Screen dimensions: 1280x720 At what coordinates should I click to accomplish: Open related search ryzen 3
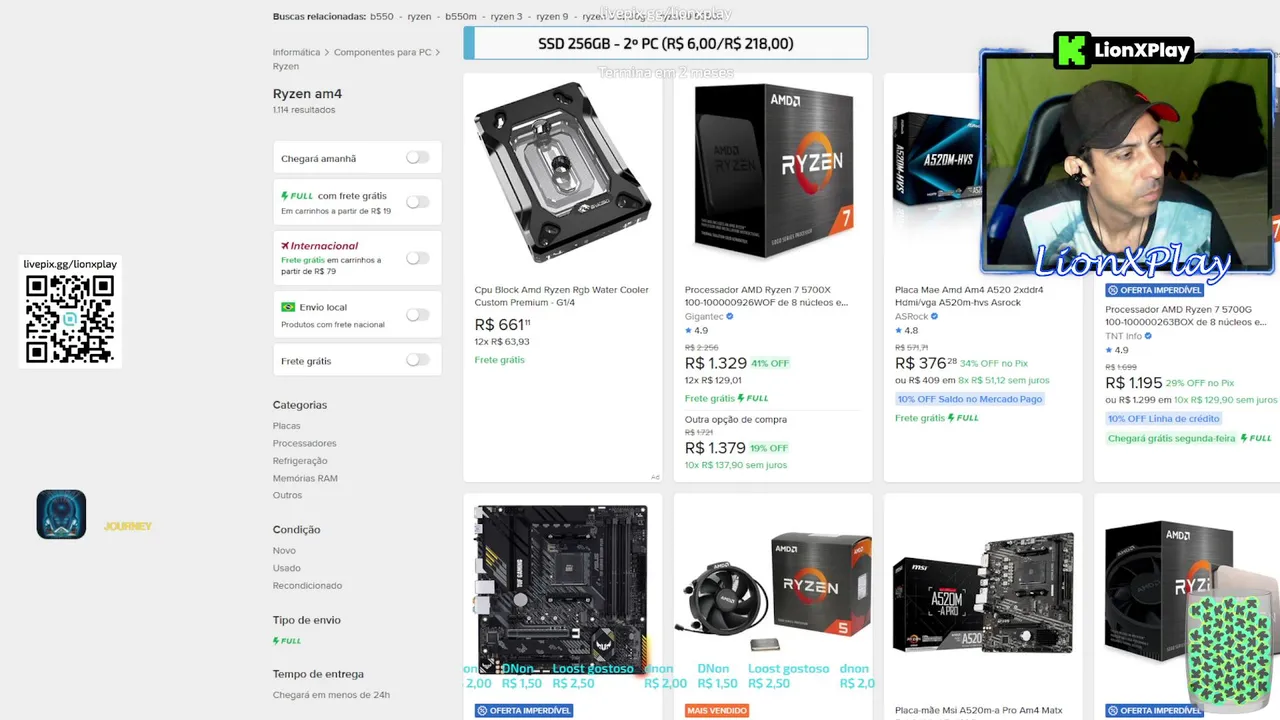pos(506,17)
